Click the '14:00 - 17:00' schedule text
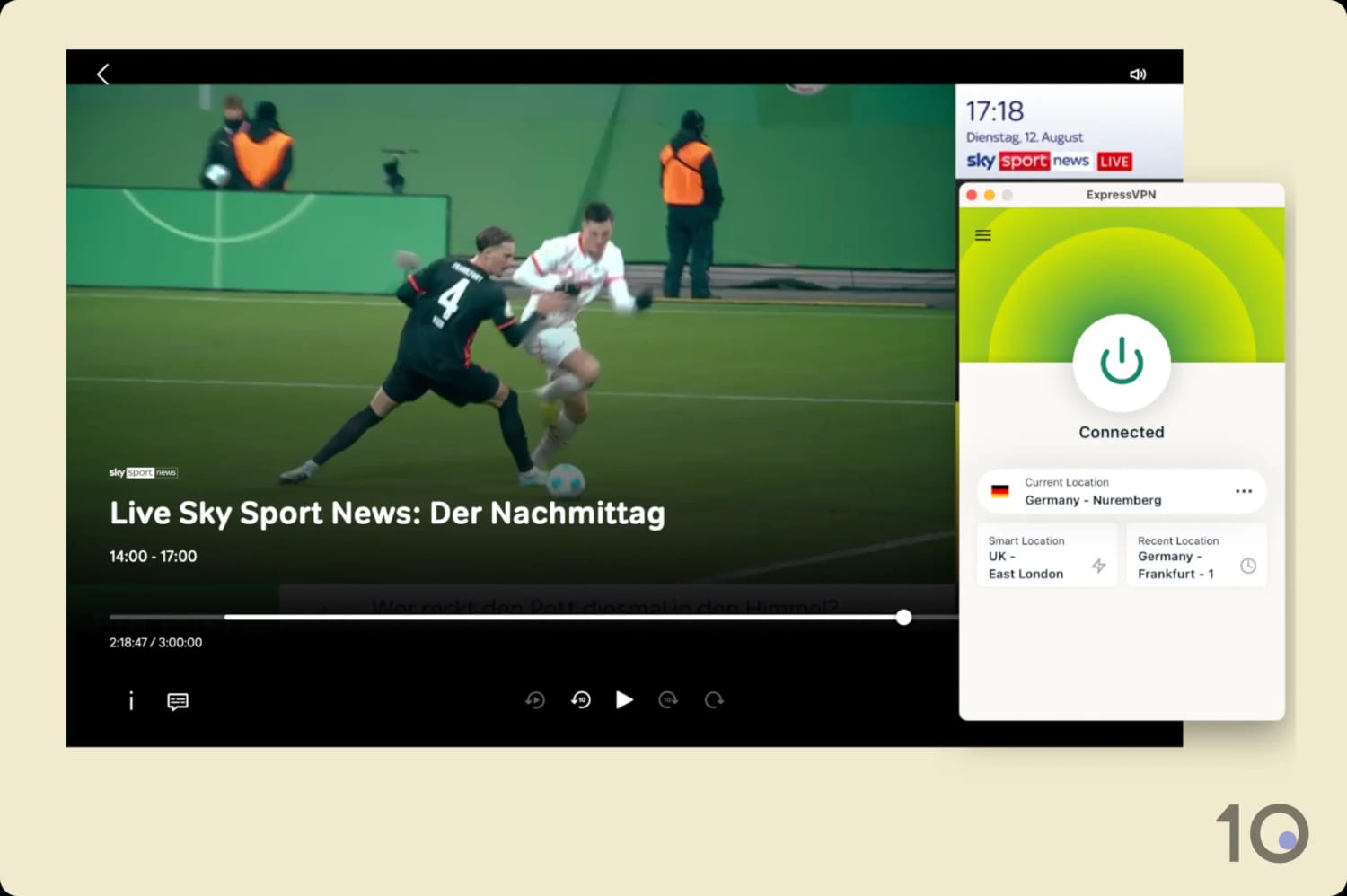Image resolution: width=1347 pixels, height=896 pixels. tap(153, 557)
